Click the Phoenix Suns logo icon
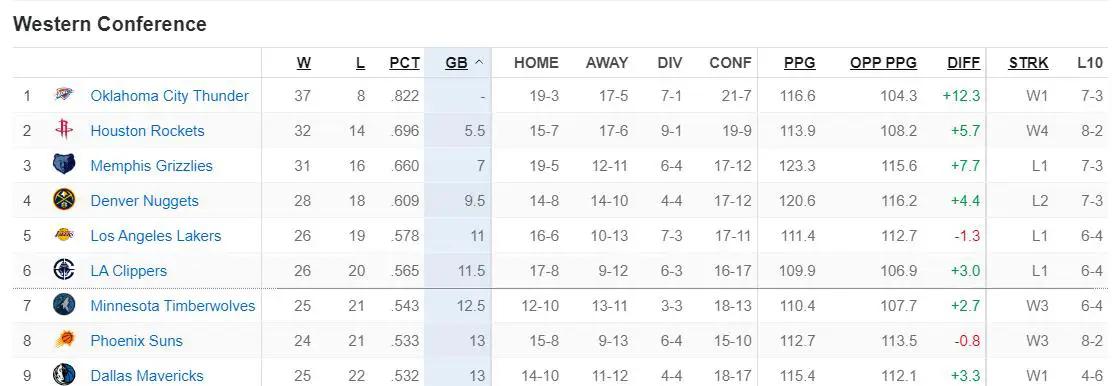 (64, 340)
